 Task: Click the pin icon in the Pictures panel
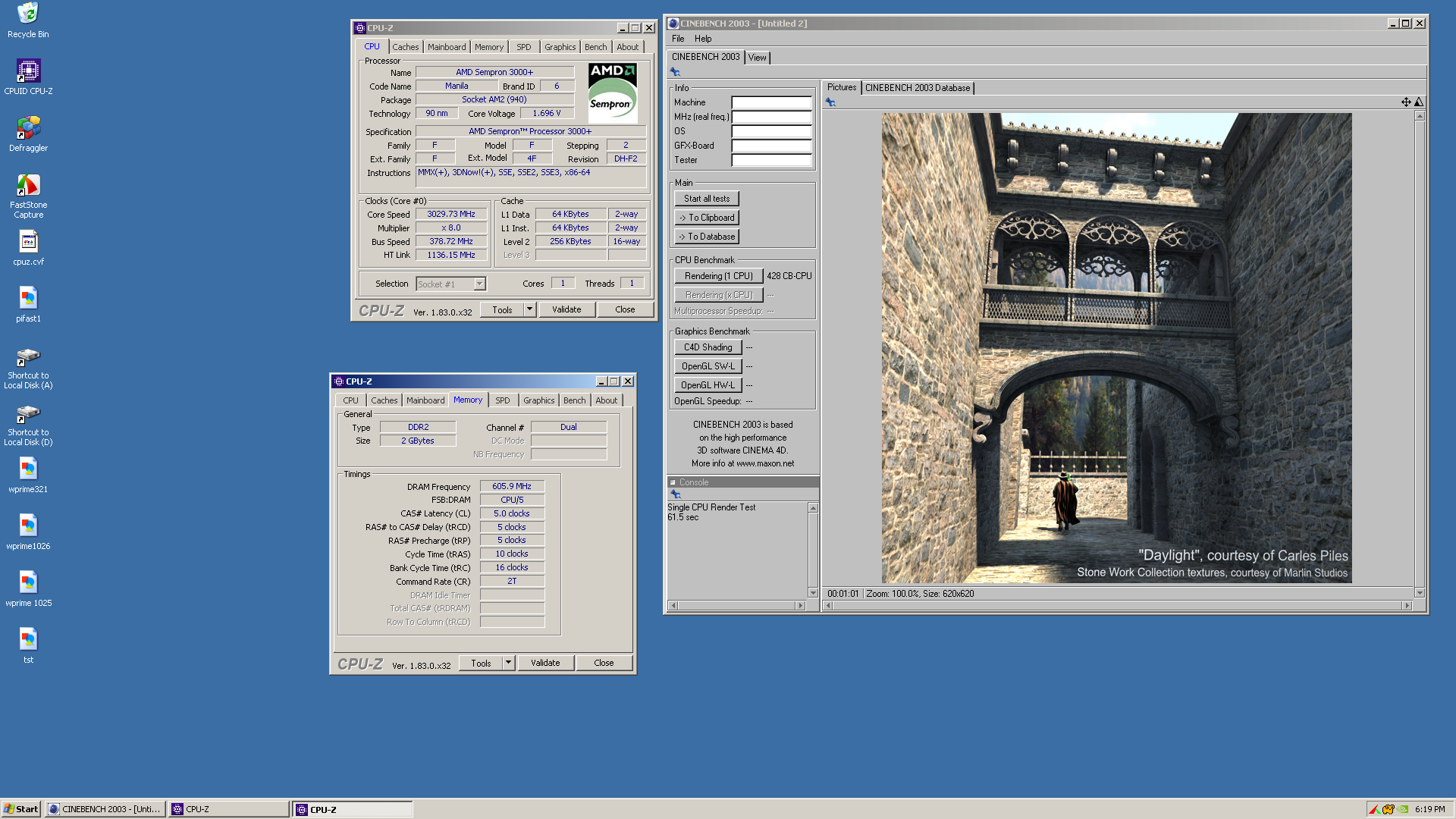(830, 102)
